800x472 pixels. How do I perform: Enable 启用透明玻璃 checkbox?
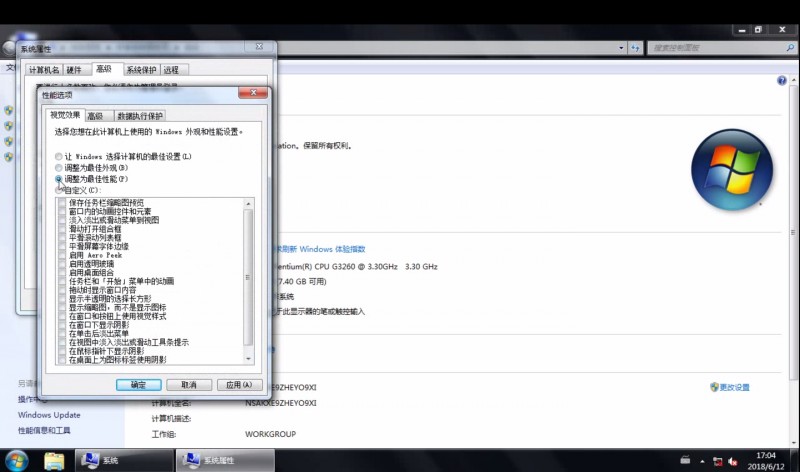(62, 264)
